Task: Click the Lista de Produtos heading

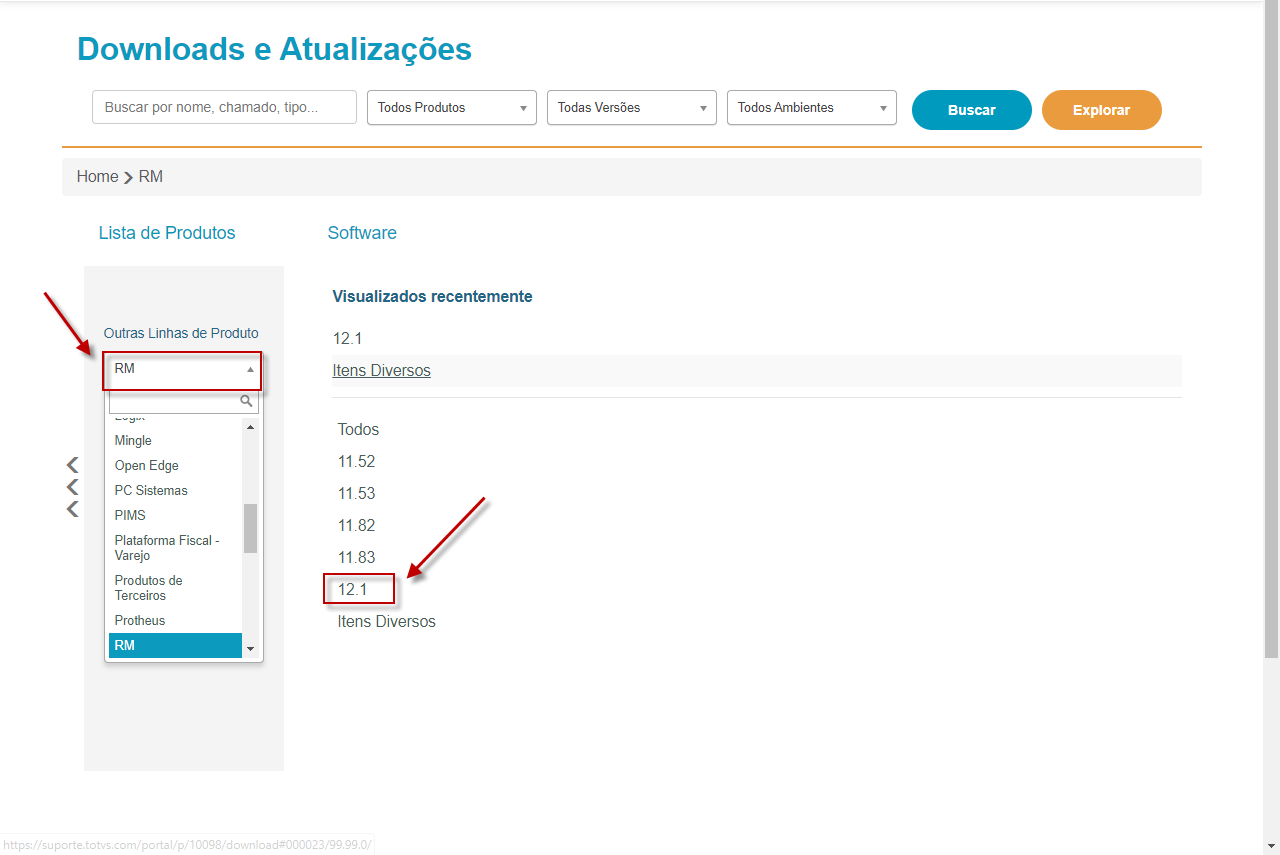Action: point(167,233)
